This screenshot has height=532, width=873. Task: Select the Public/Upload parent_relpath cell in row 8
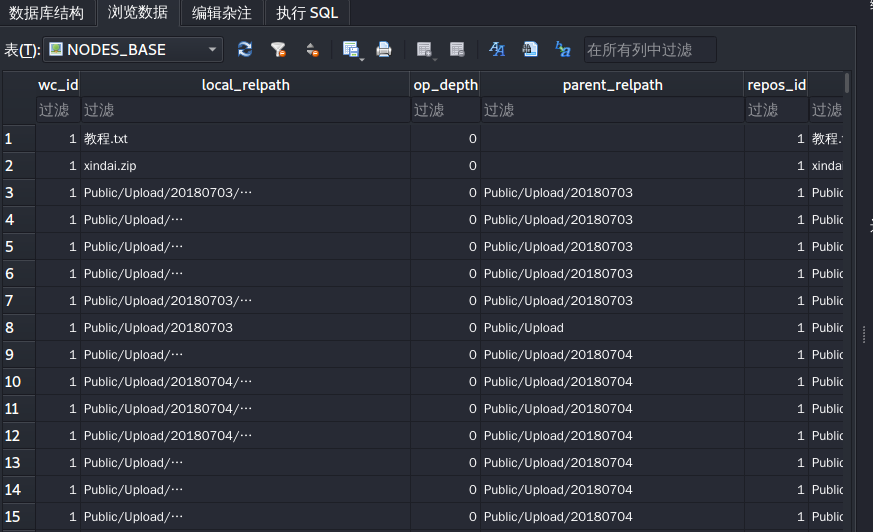(612, 328)
